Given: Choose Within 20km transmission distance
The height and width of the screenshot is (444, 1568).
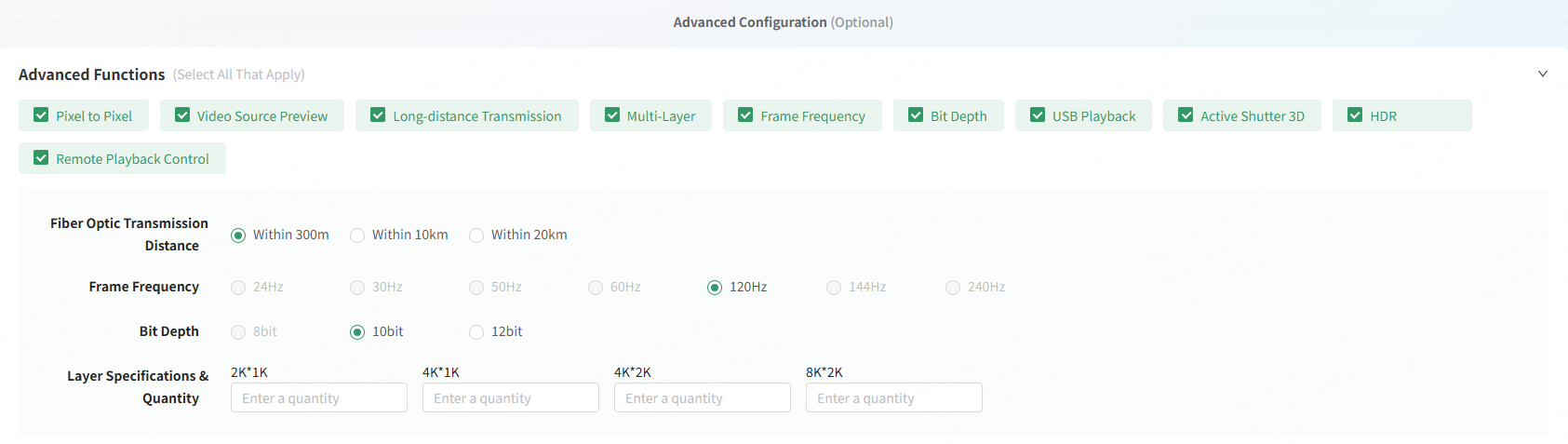Looking at the screenshot, I should pos(476,235).
